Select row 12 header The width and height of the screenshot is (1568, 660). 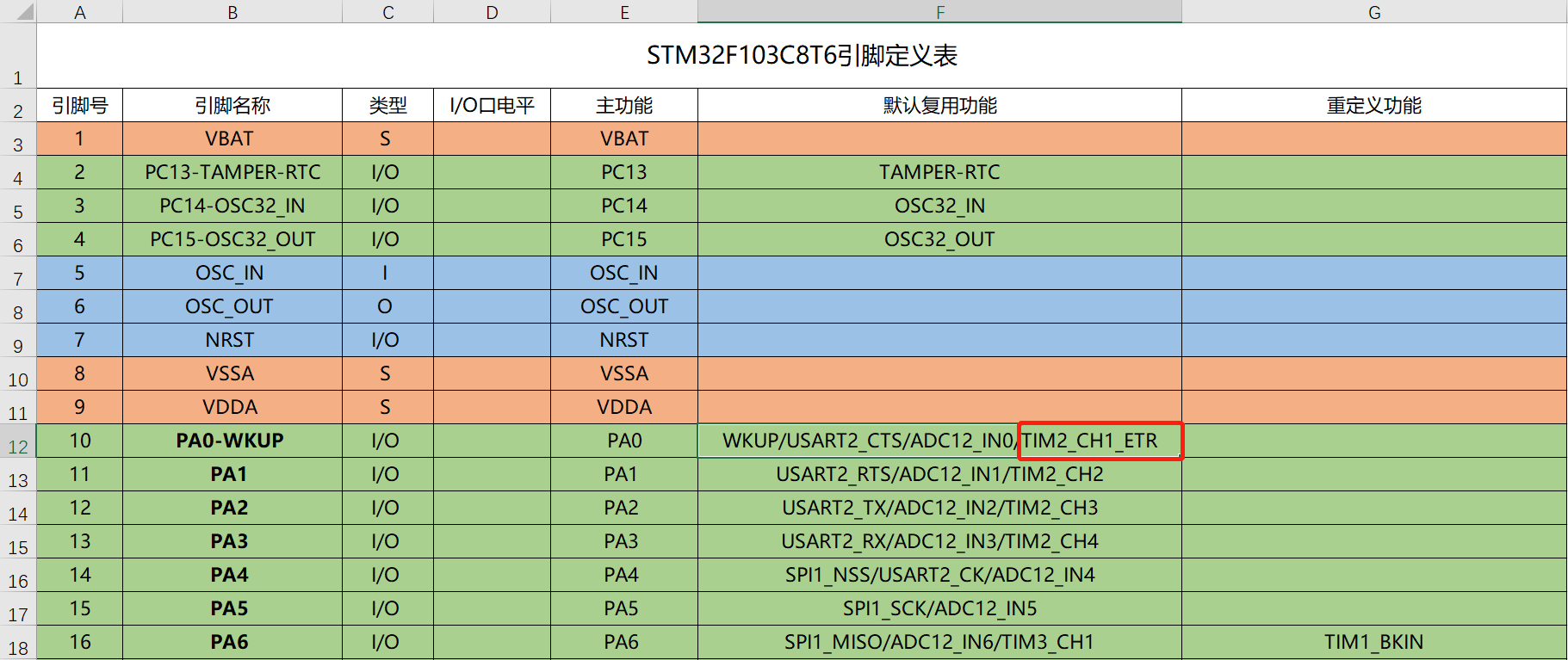[18, 441]
